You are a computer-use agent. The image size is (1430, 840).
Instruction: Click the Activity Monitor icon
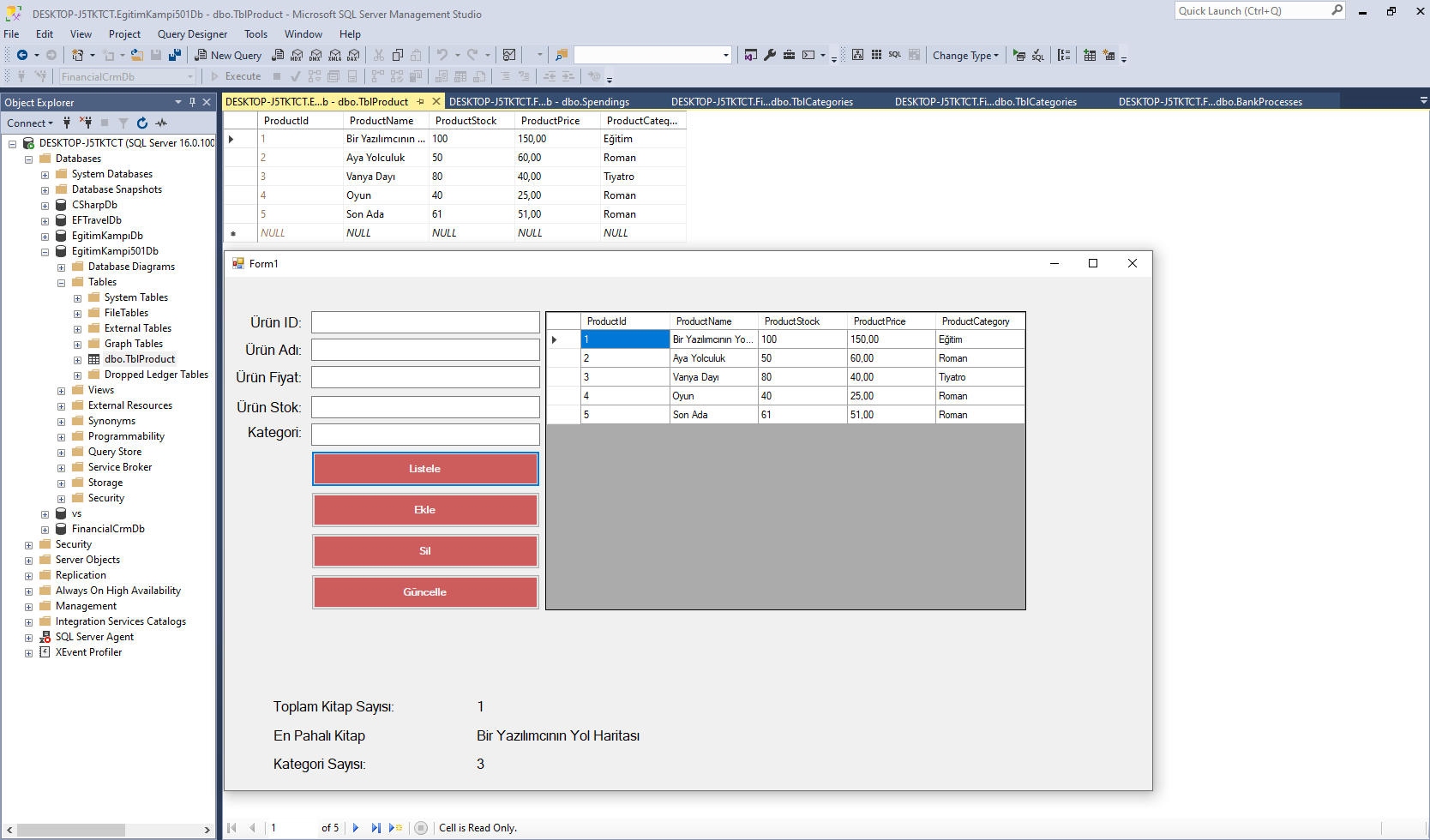(509, 55)
